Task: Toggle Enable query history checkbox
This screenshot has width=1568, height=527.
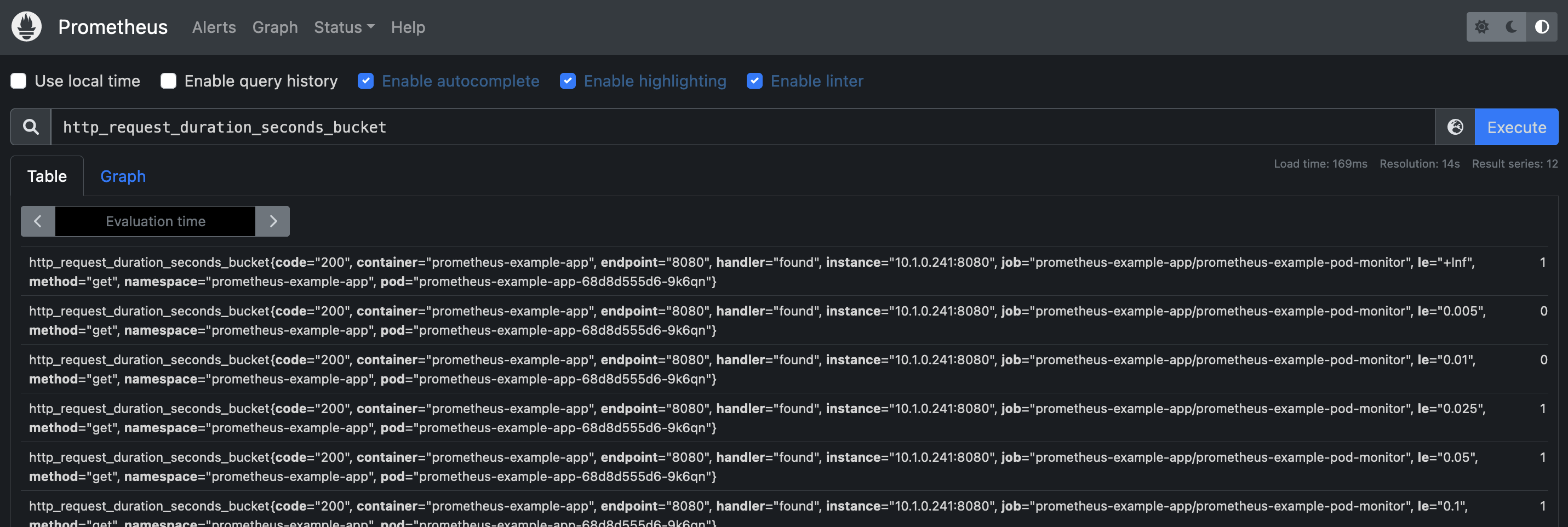Action: (x=169, y=81)
